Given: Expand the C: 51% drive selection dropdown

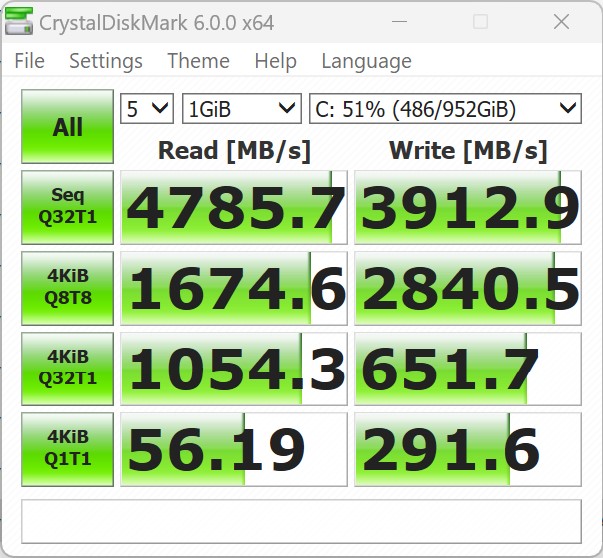Looking at the screenshot, I should click(445, 109).
